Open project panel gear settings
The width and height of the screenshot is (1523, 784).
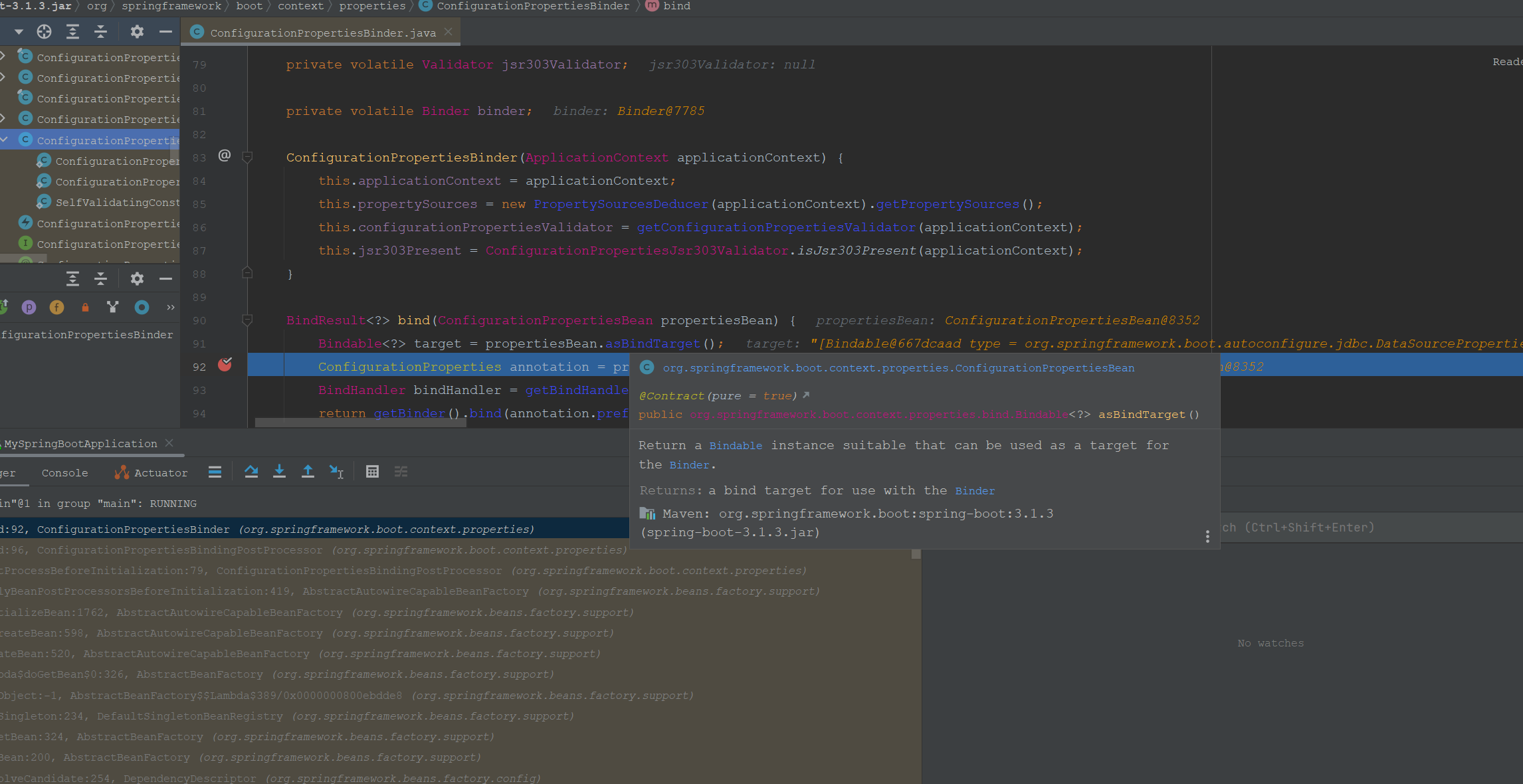click(x=137, y=31)
